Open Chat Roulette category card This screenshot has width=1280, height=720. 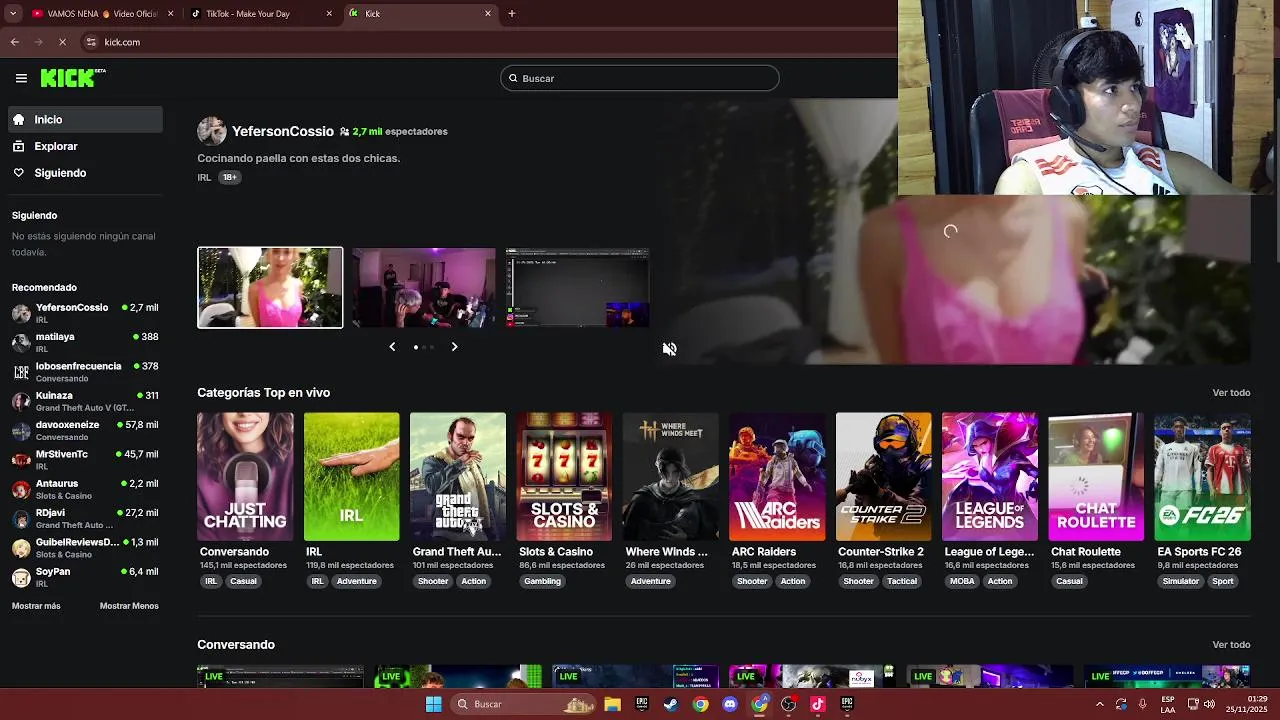click(x=1096, y=476)
